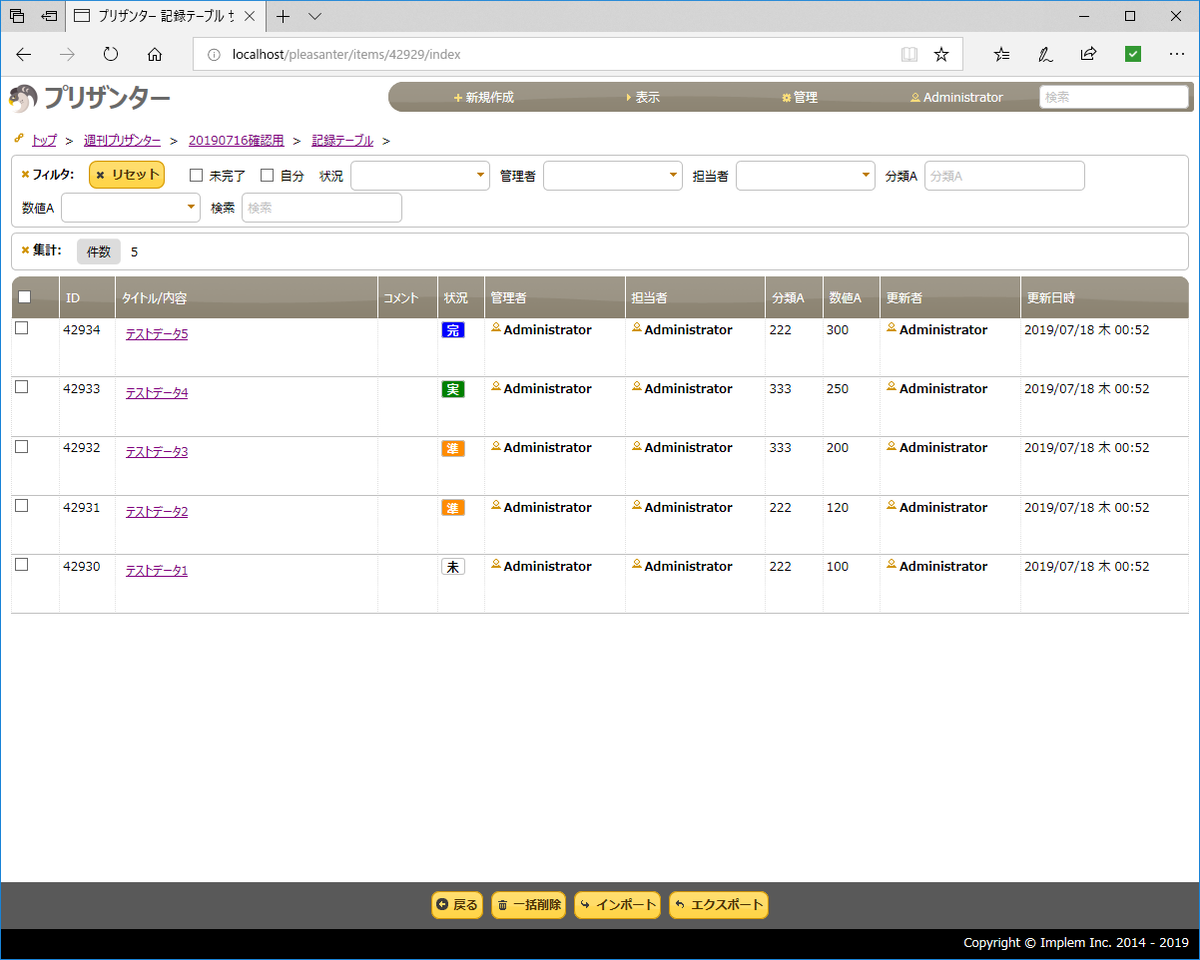This screenshot has width=1200, height=960.
Task: Open the 担当者 filter dropdown
Action: pos(805,175)
